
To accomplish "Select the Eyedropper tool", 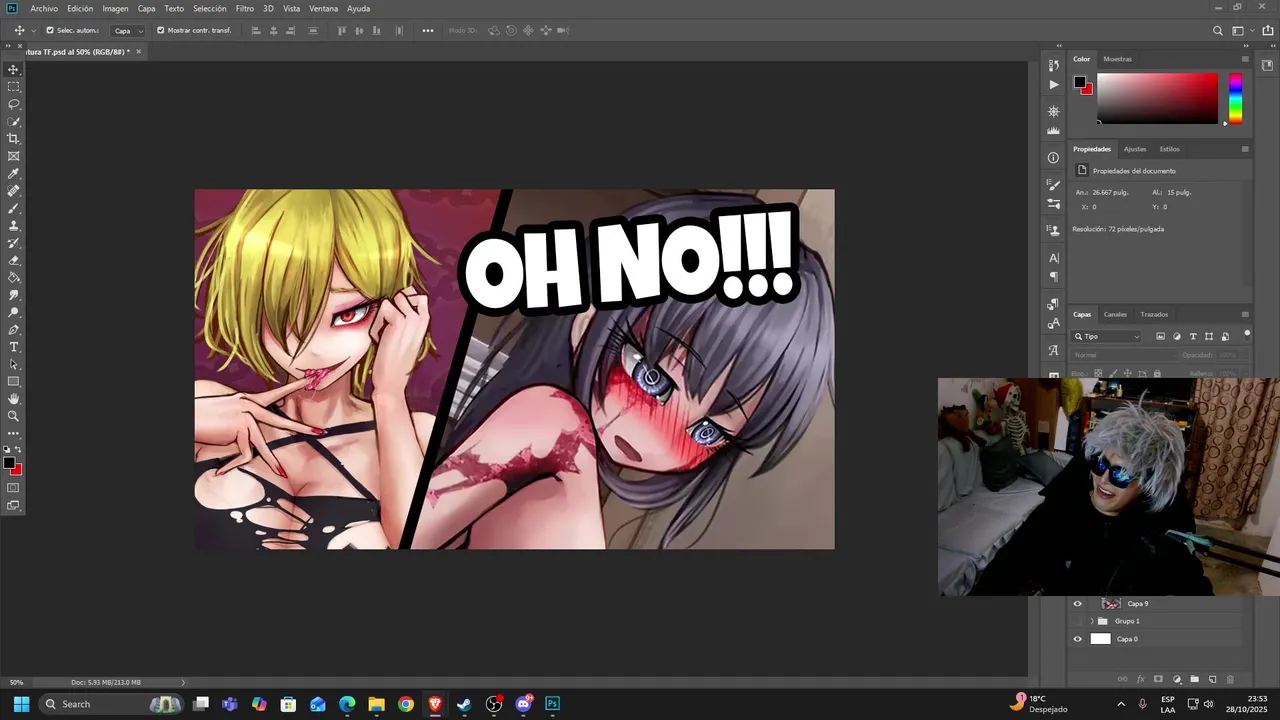I will point(14,174).
